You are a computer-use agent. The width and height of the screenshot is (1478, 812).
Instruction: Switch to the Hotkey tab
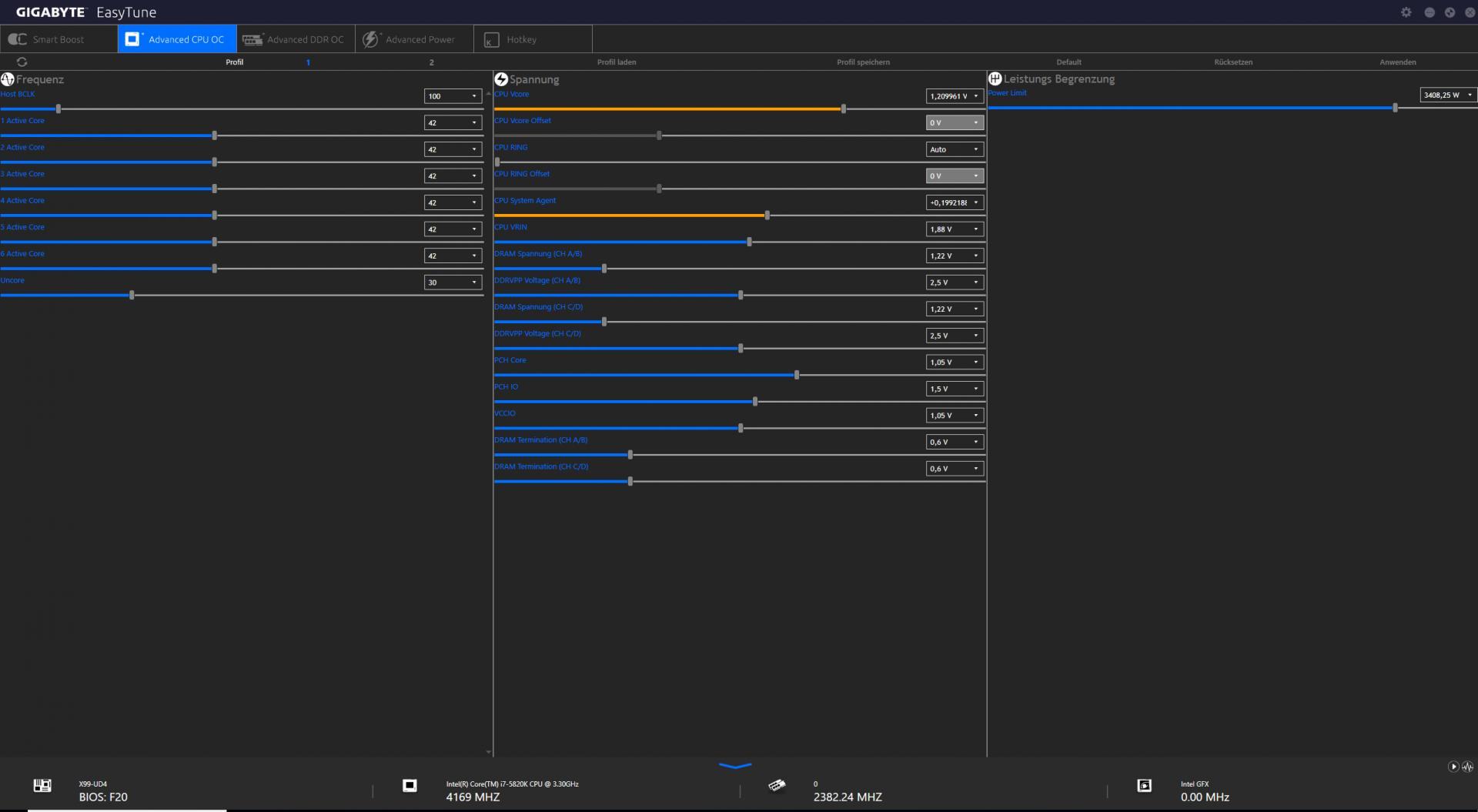point(533,39)
